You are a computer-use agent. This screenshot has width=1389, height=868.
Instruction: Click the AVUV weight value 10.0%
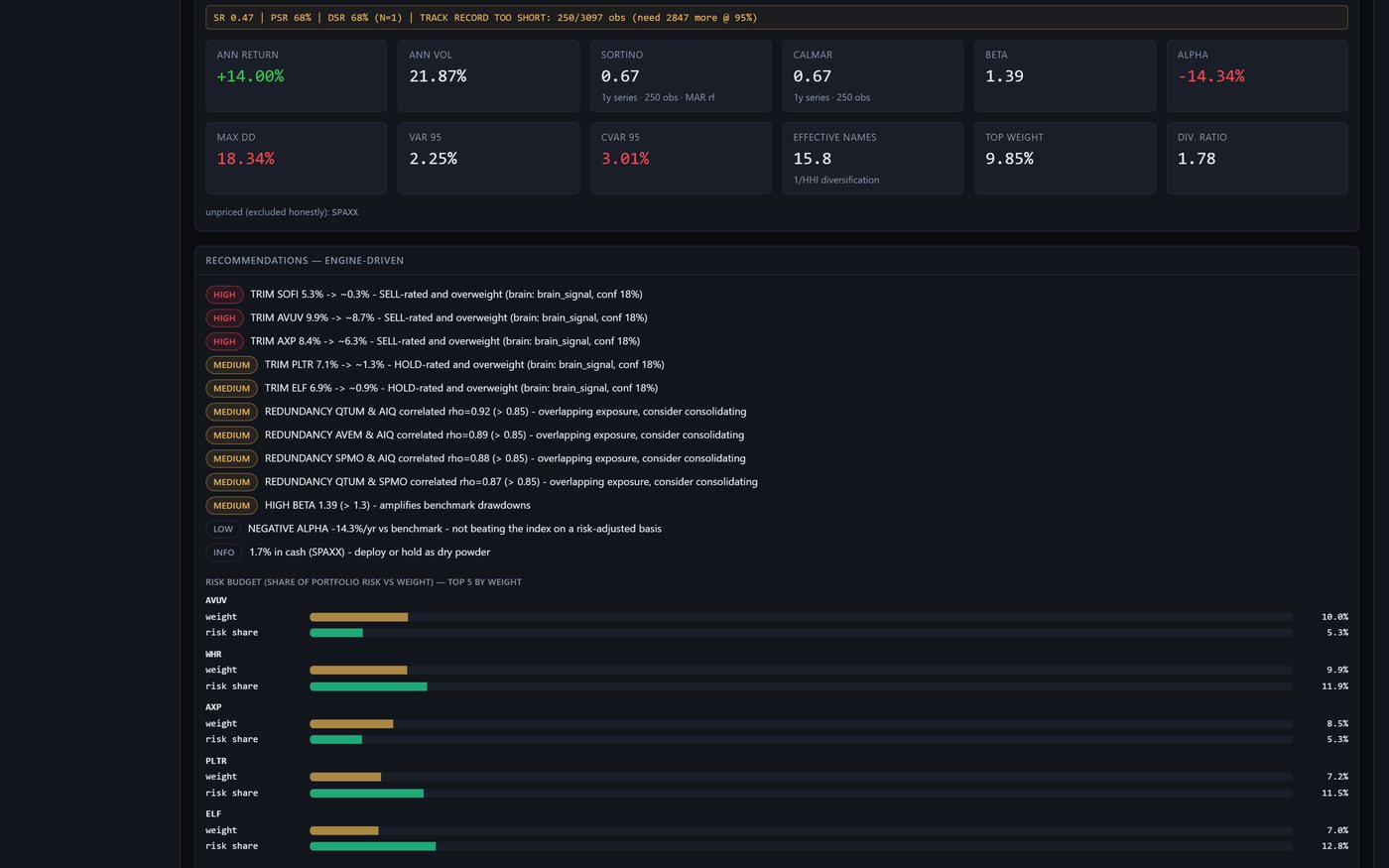(x=1334, y=617)
